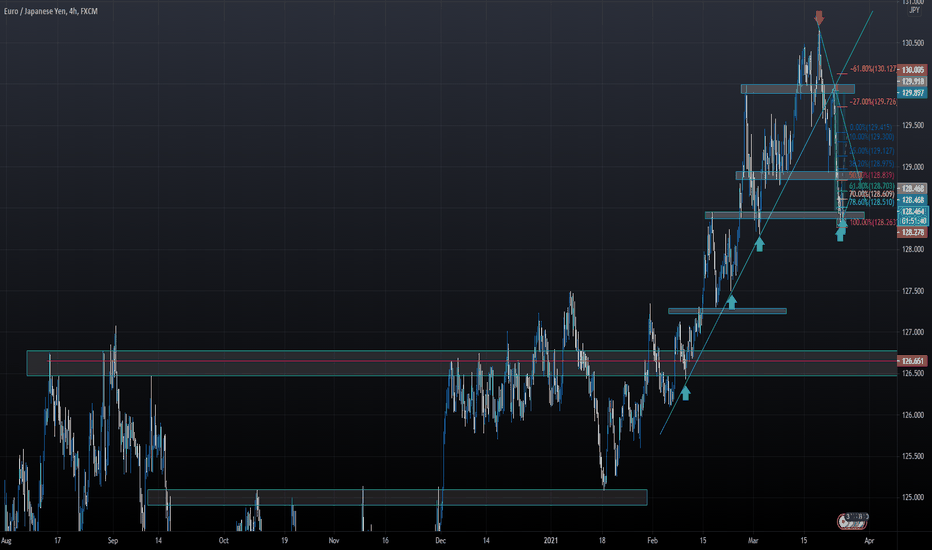This screenshot has height=550, width=932.
Task: Click the 25.00%(129.127) Fibonacci level label
Action: coord(871,151)
